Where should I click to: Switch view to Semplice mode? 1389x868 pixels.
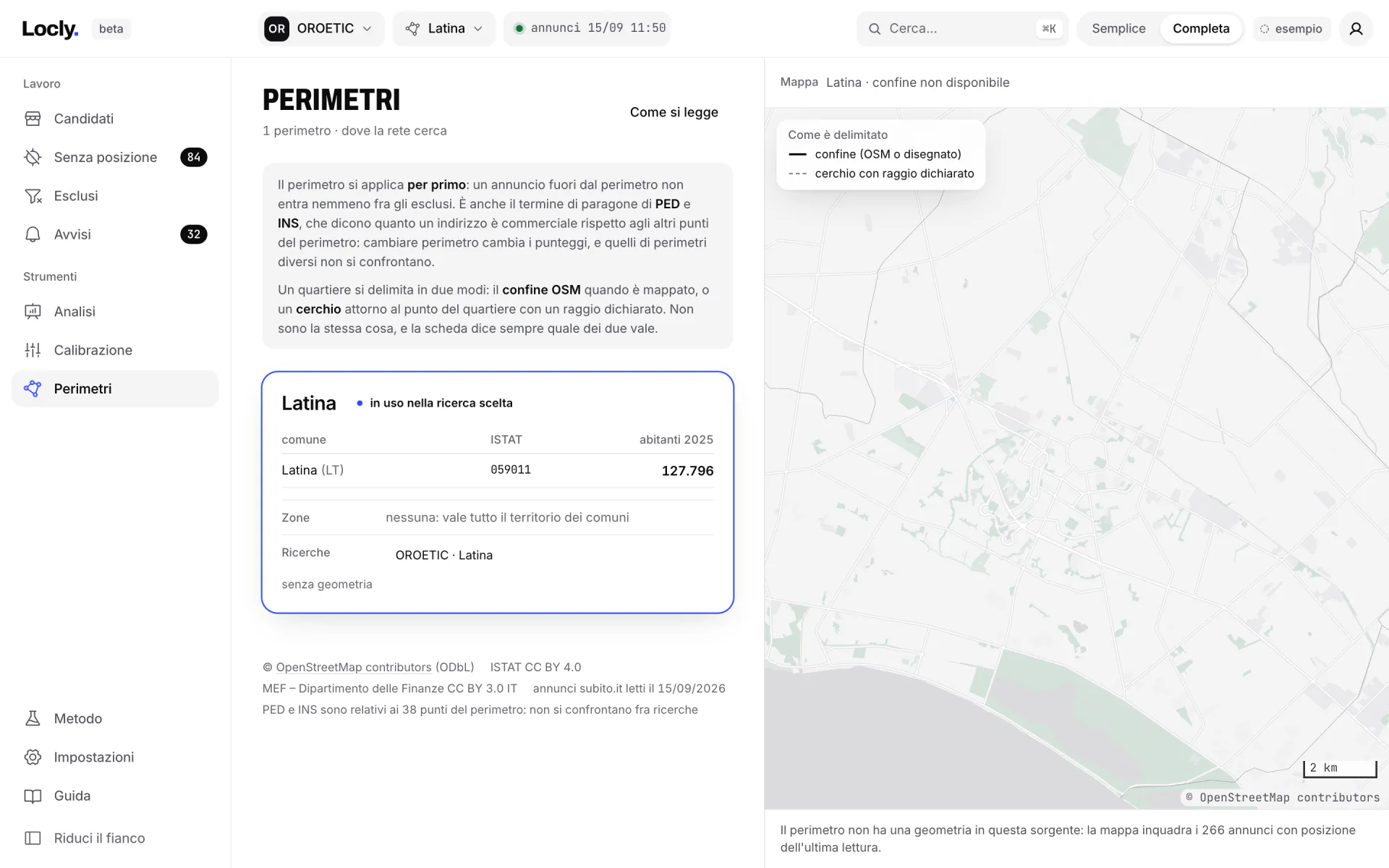pos(1118,29)
